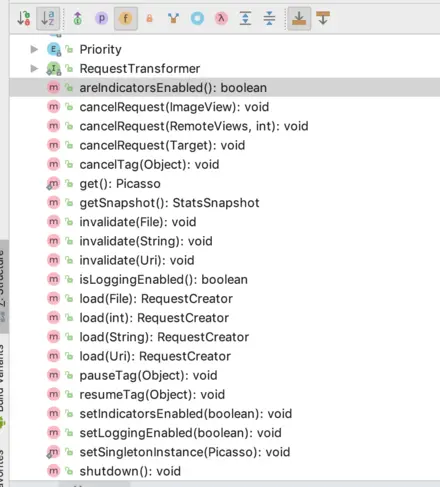Click public visibility icon beside load(Uri)
The width and height of the screenshot is (440, 487).
69,356
